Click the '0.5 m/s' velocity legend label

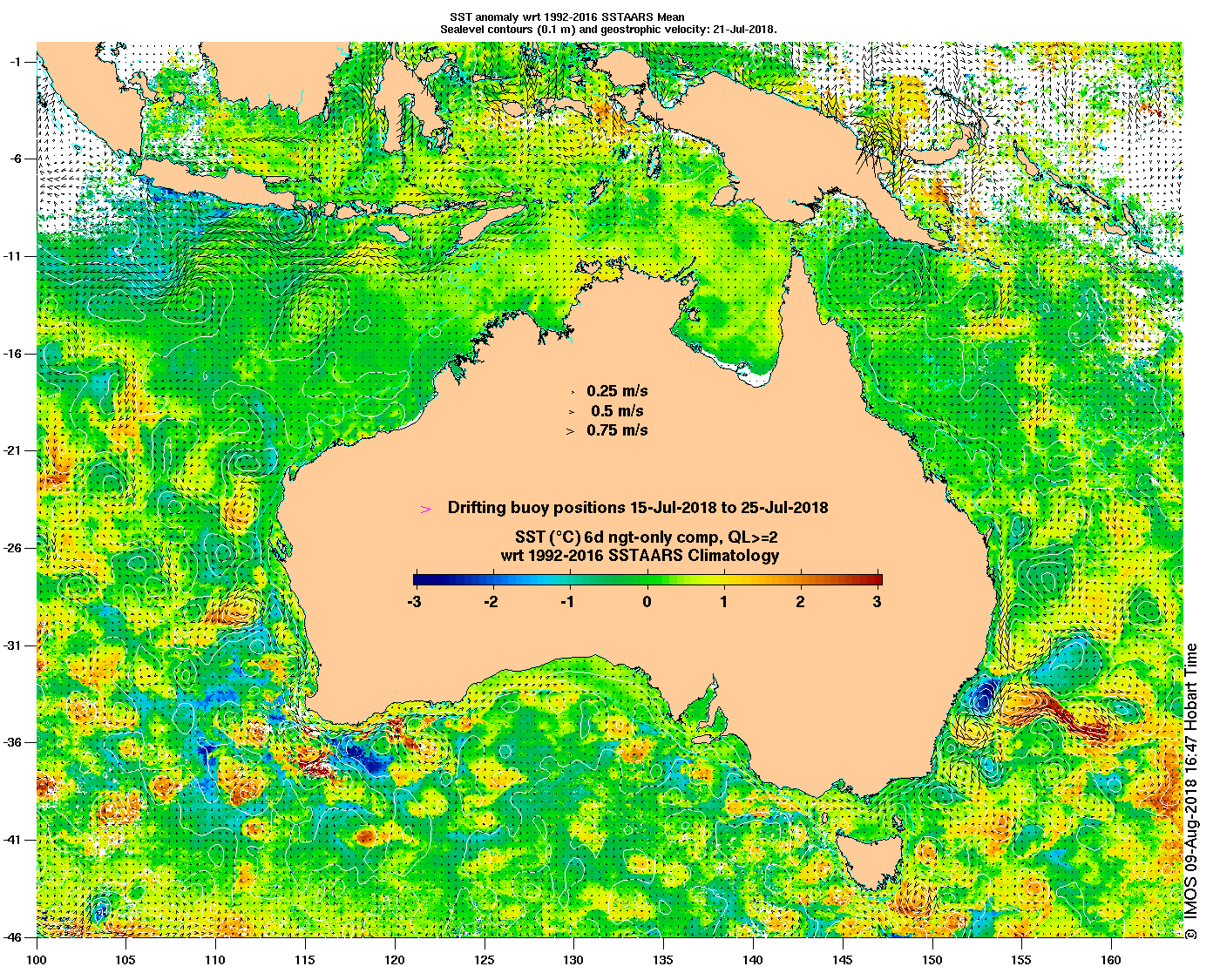click(617, 410)
